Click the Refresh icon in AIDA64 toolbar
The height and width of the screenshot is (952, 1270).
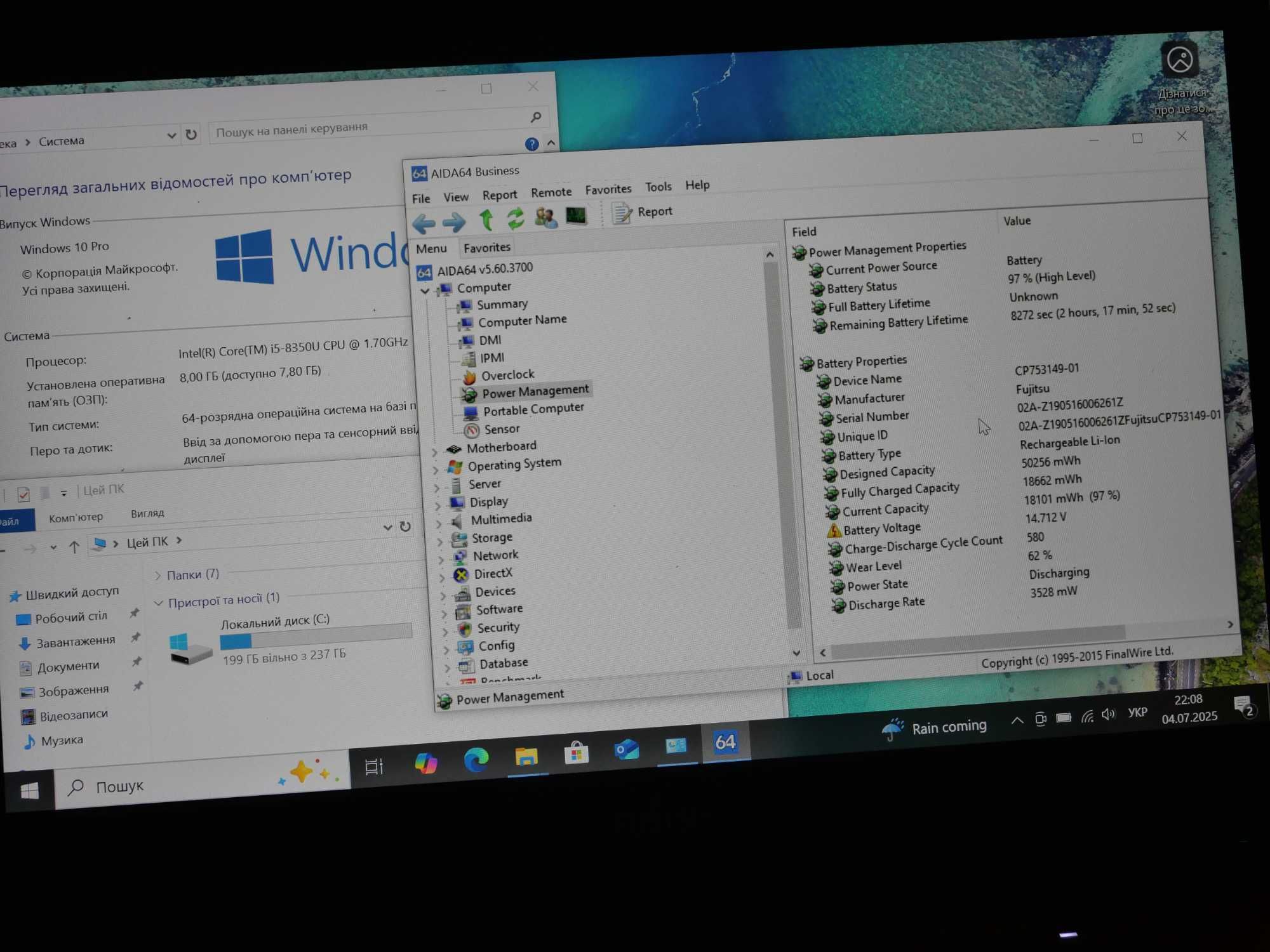pos(516,219)
